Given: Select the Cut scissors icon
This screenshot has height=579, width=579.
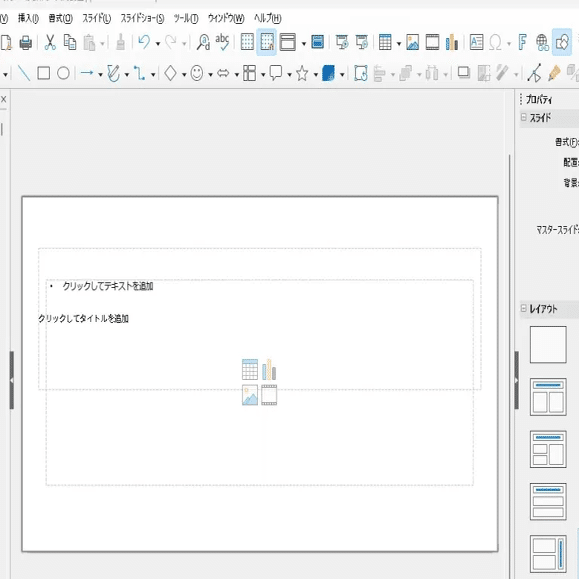Looking at the screenshot, I should (50, 42).
